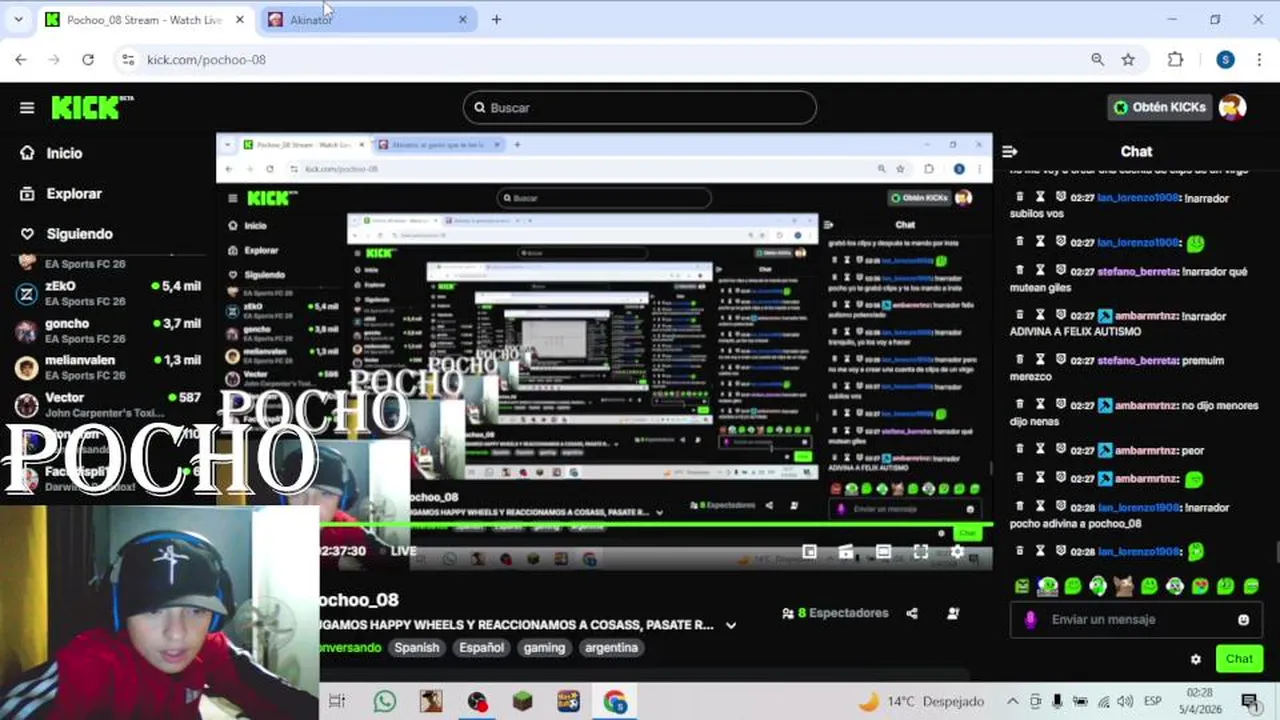This screenshot has width=1280, height=720.
Task: Open Chrome extensions puzzle menu
Action: click(1175, 60)
